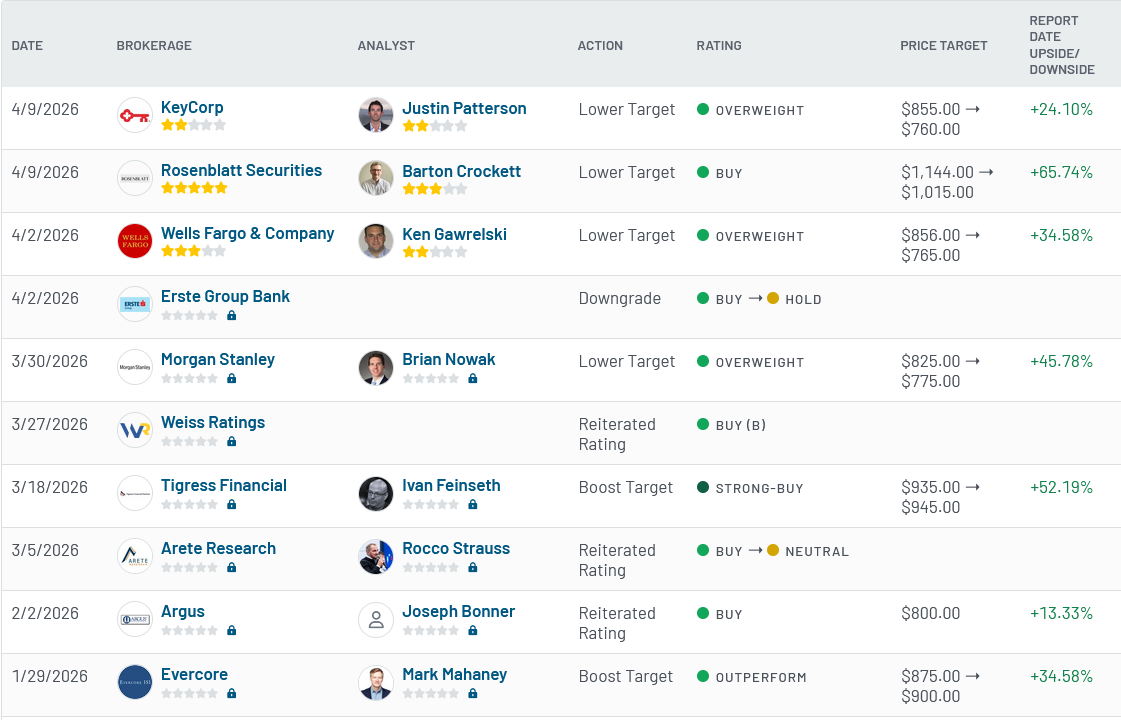This screenshot has height=720, width=1121.
Task: Open the Tigress Financial logo icon
Action: tap(134, 493)
